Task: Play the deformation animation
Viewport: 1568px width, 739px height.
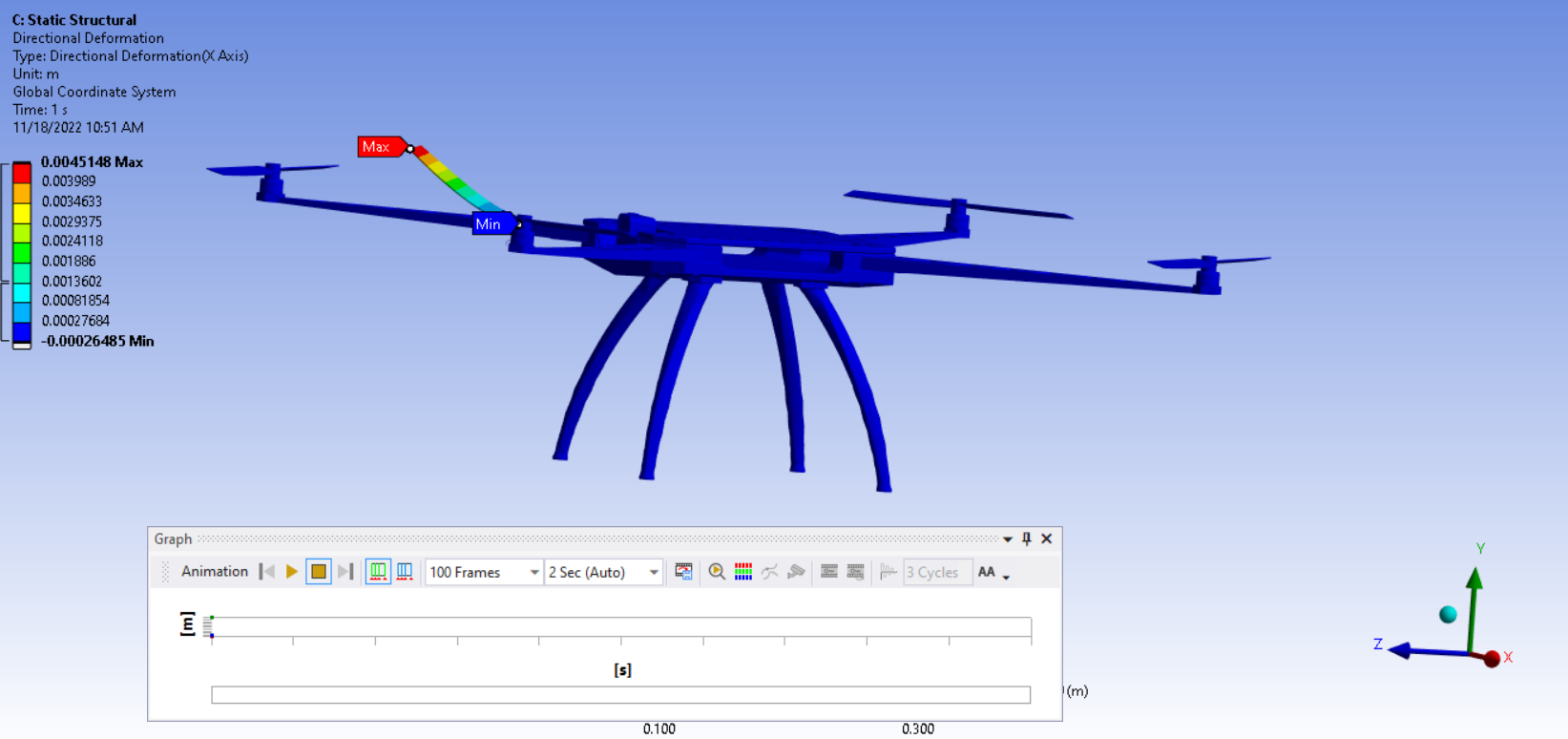Action: click(292, 572)
